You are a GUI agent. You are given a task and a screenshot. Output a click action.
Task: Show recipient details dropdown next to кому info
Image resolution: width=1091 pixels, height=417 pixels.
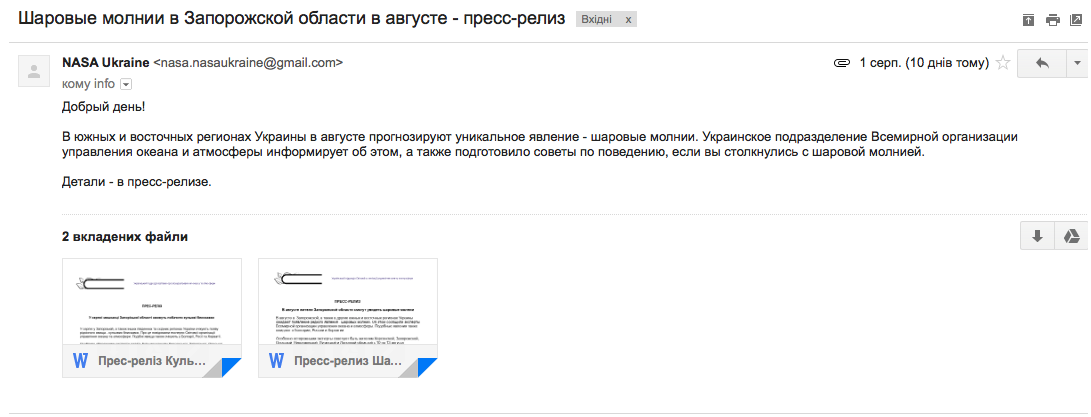coord(126,85)
